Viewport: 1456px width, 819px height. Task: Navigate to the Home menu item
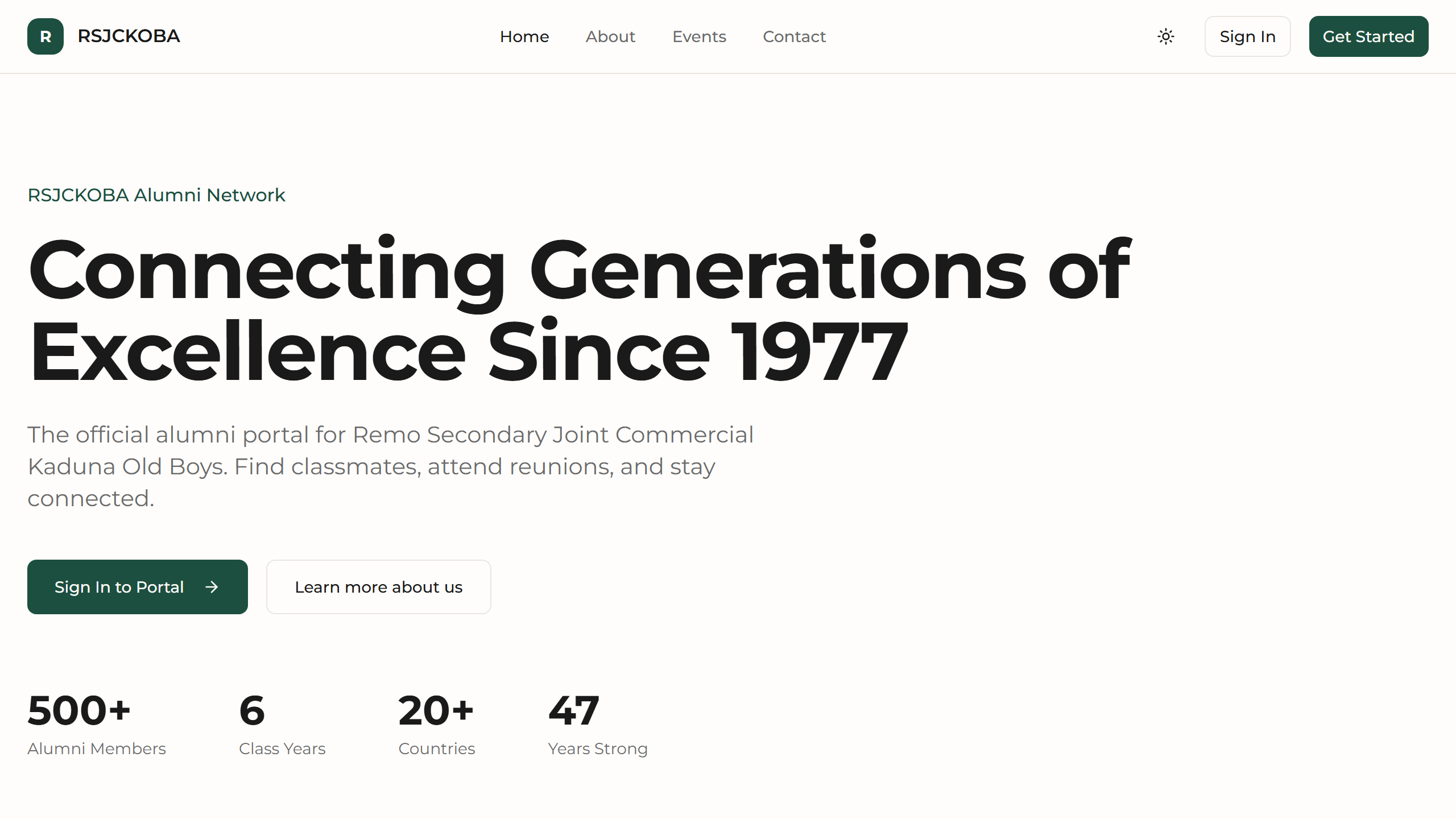point(524,36)
